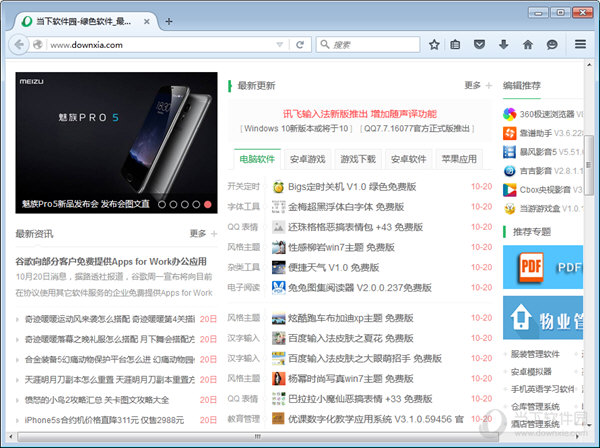This screenshot has width=600, height=448.
Task: Click the vertical scrollbar thumb
Action: coord(589,165)
